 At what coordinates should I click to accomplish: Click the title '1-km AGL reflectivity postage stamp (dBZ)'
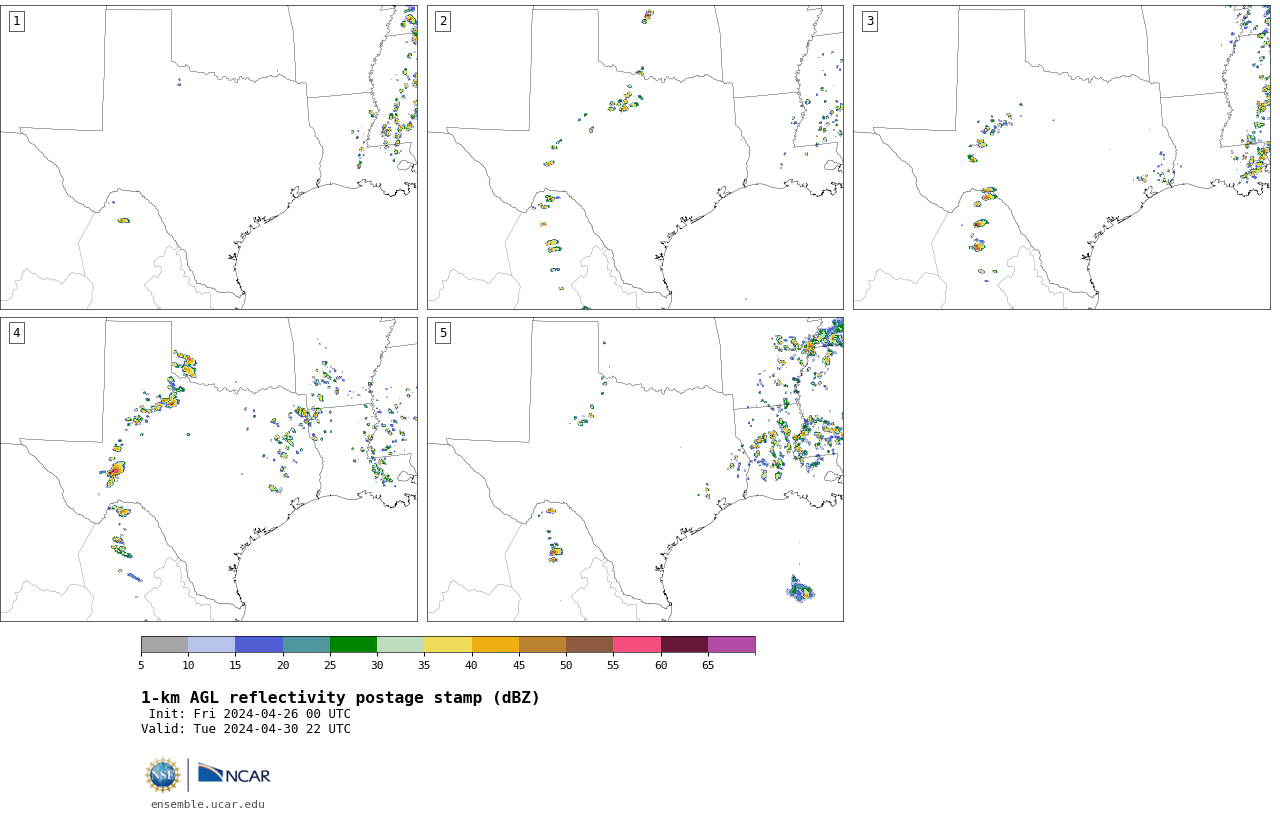(340, 698)
